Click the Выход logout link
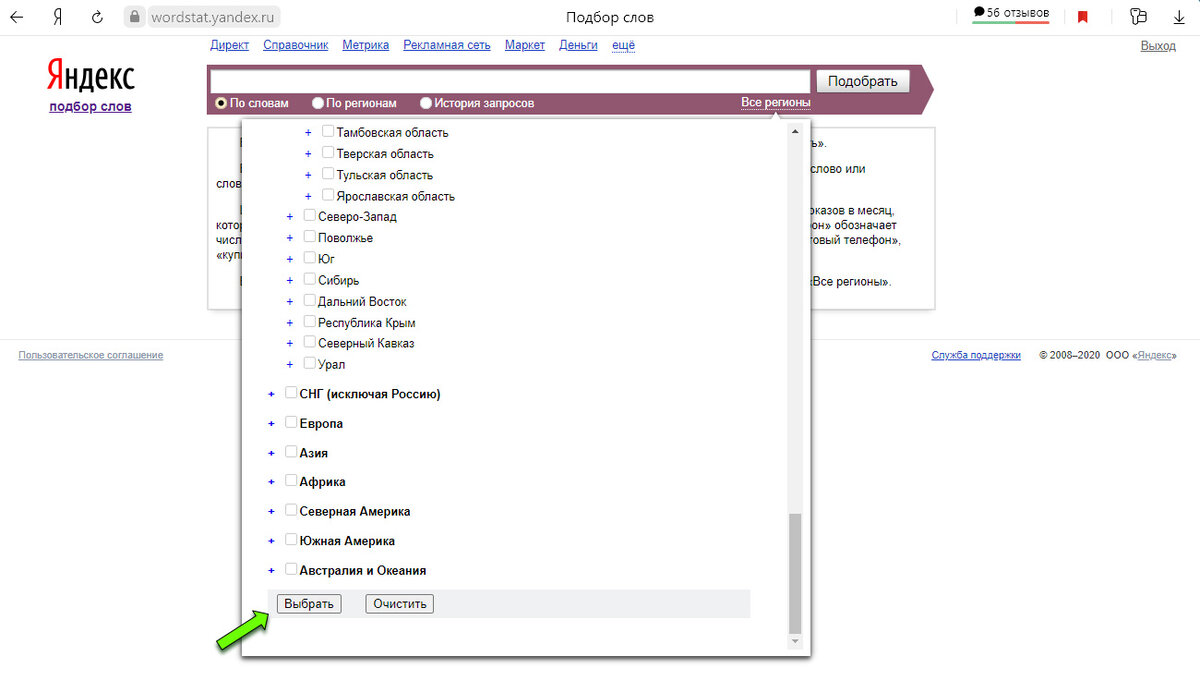Viewport: 1200px width, 693px height. click(x=1158, y=46)
